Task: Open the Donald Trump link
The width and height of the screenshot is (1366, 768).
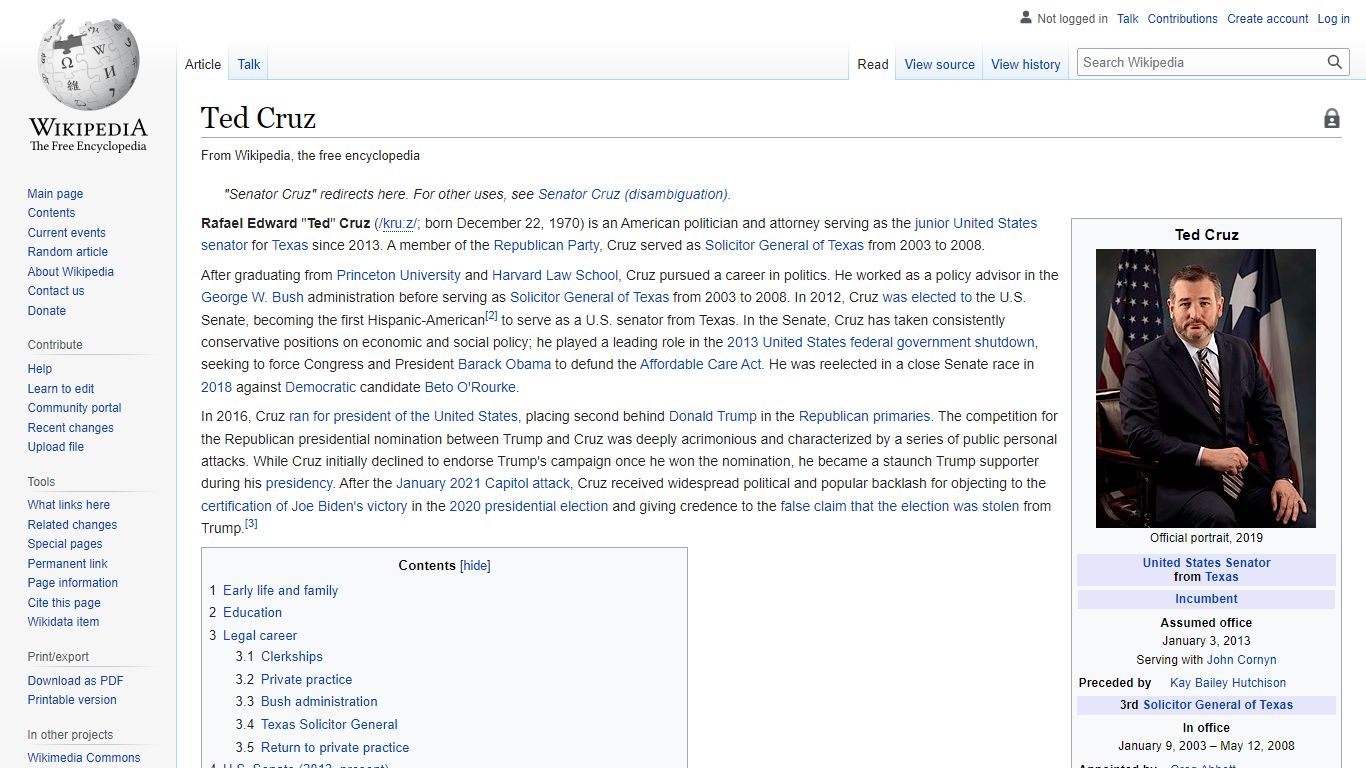Action: pos(712,416)
